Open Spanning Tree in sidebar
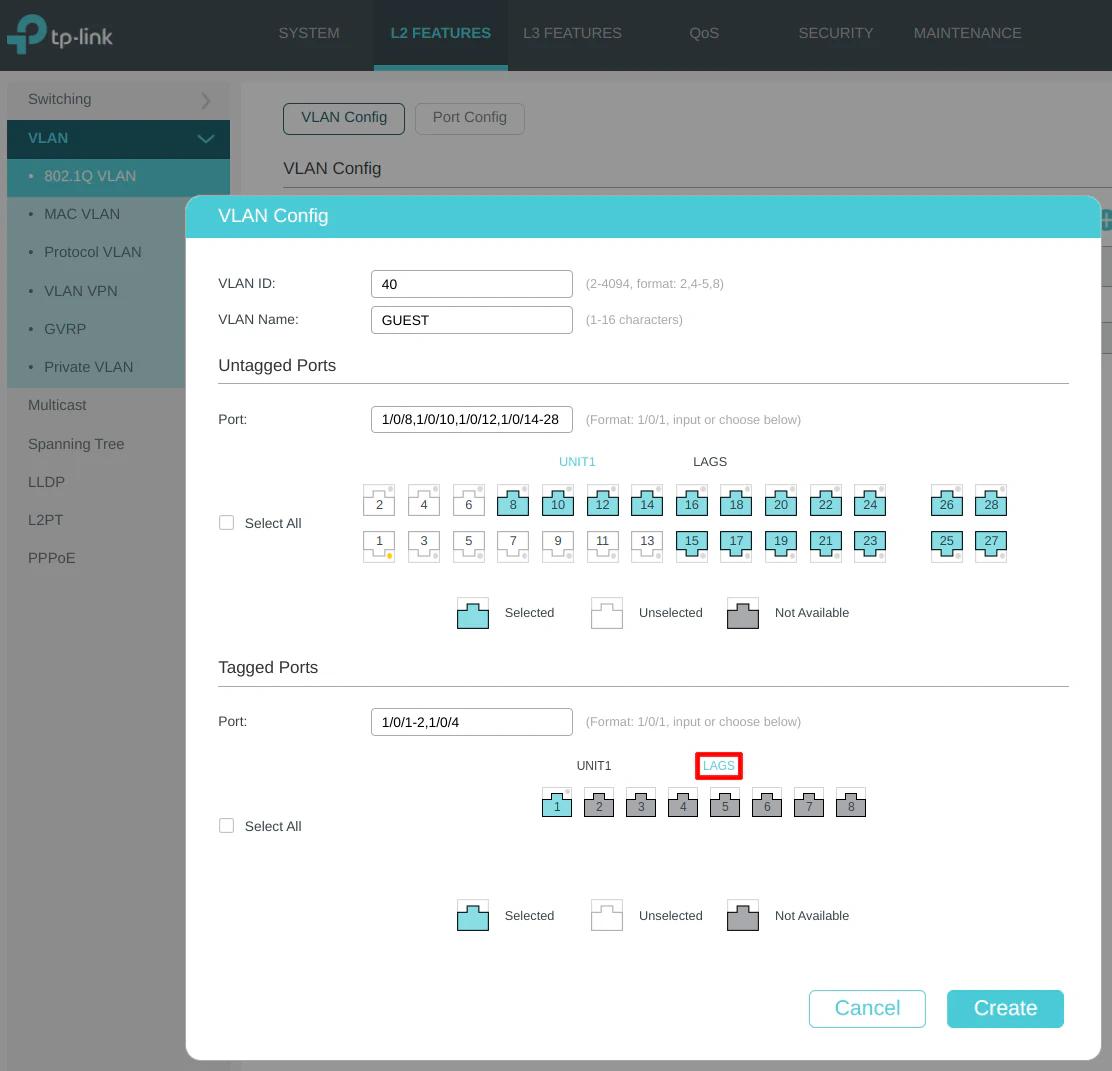This screenshot has width=1112, height=1071. [76, 444]
